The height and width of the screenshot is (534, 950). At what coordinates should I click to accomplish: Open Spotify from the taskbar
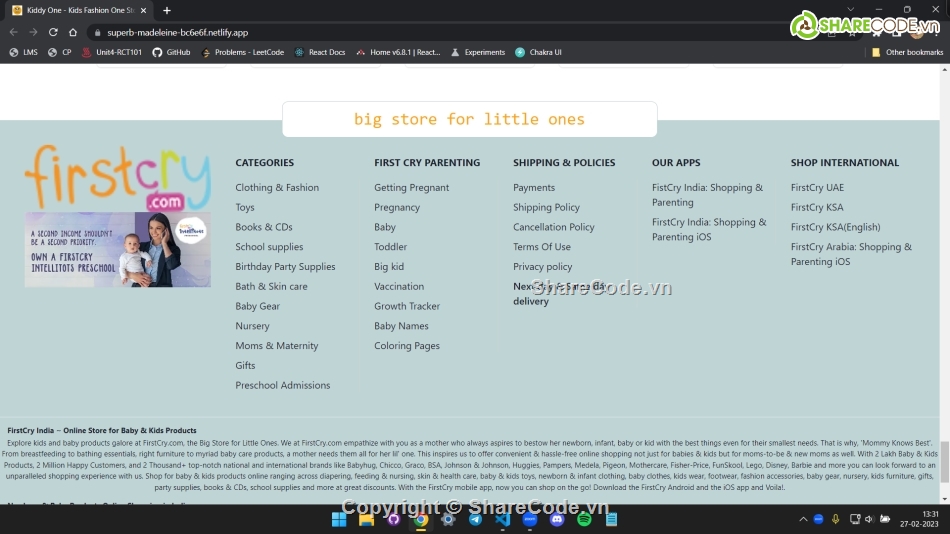[584, 519]
